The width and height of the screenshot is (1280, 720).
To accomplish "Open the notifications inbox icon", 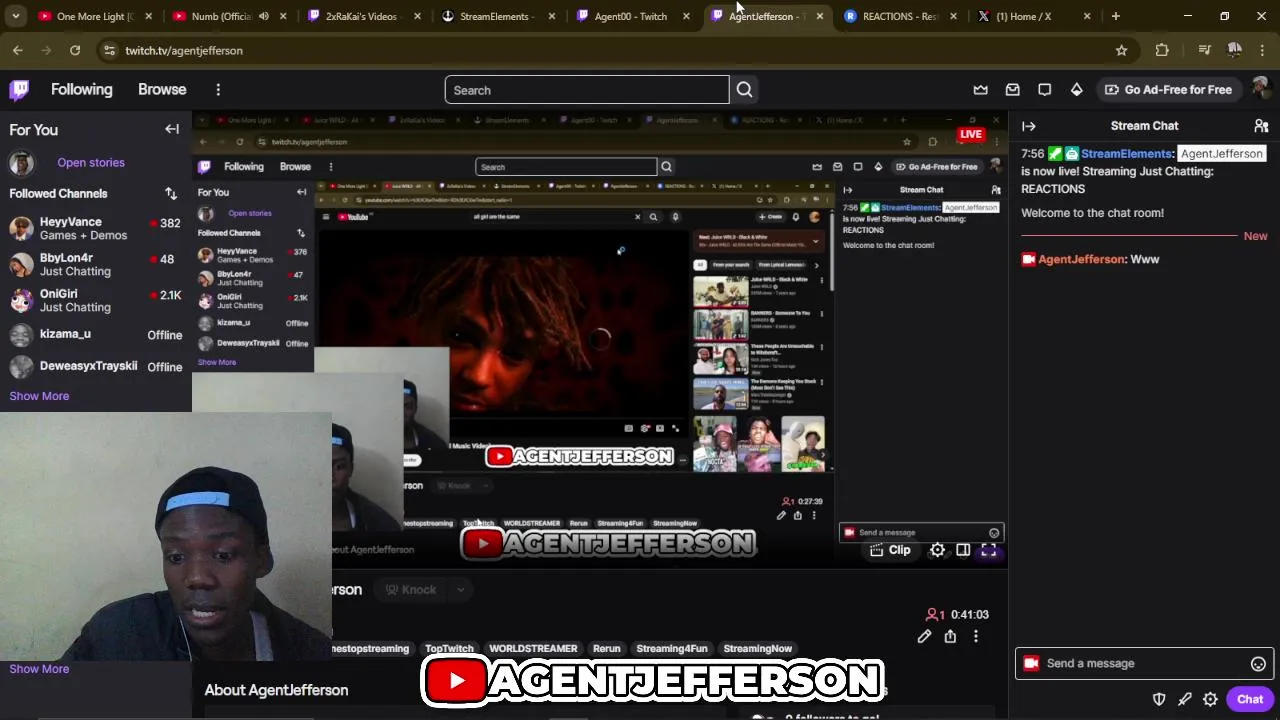I will [x=1013, y=90].
